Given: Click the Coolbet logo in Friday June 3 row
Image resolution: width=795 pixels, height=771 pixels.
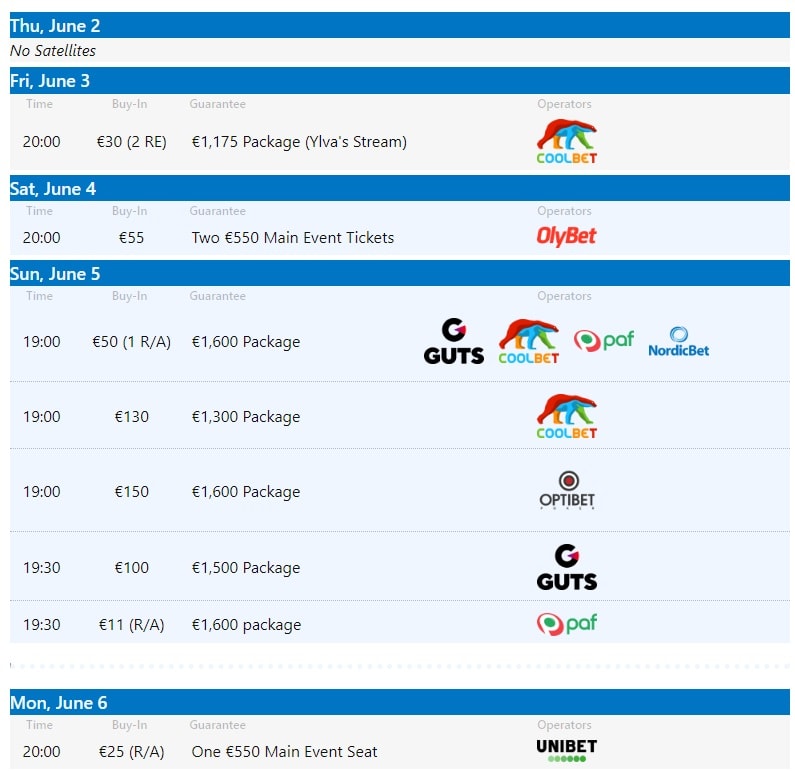Looking at the screenshot, I should [566, 141].
